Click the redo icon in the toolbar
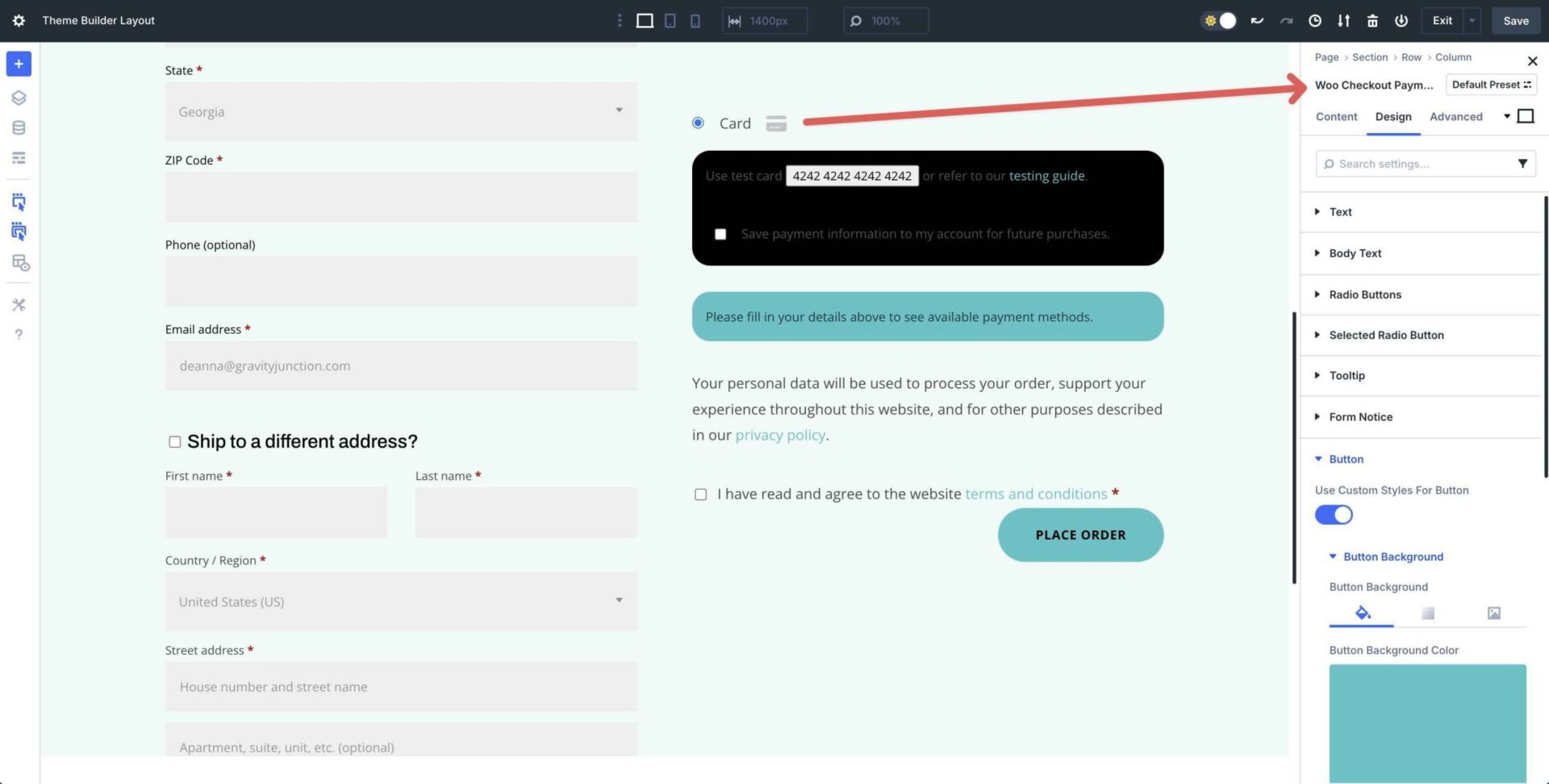The image size is (1549, 784). point(1286,20)
